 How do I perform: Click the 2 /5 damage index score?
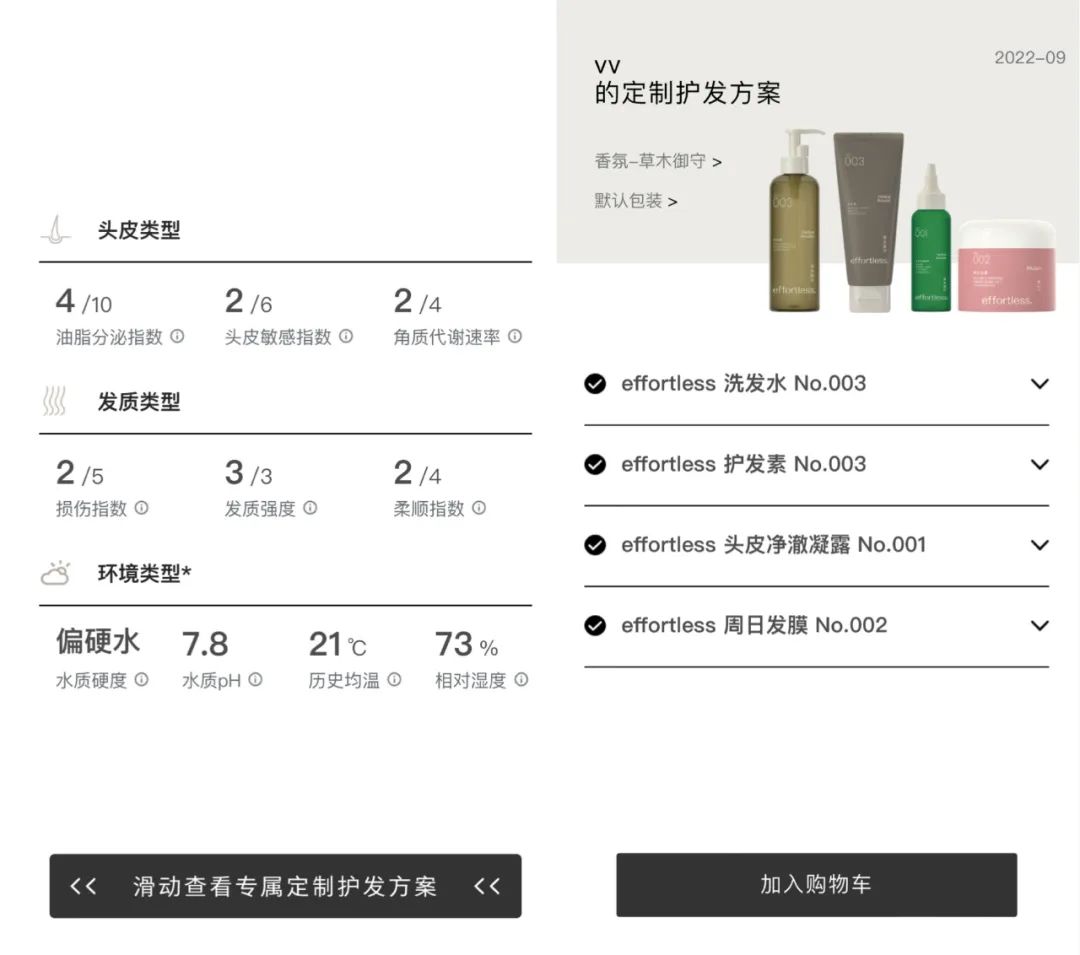click(x=79, y=473)
